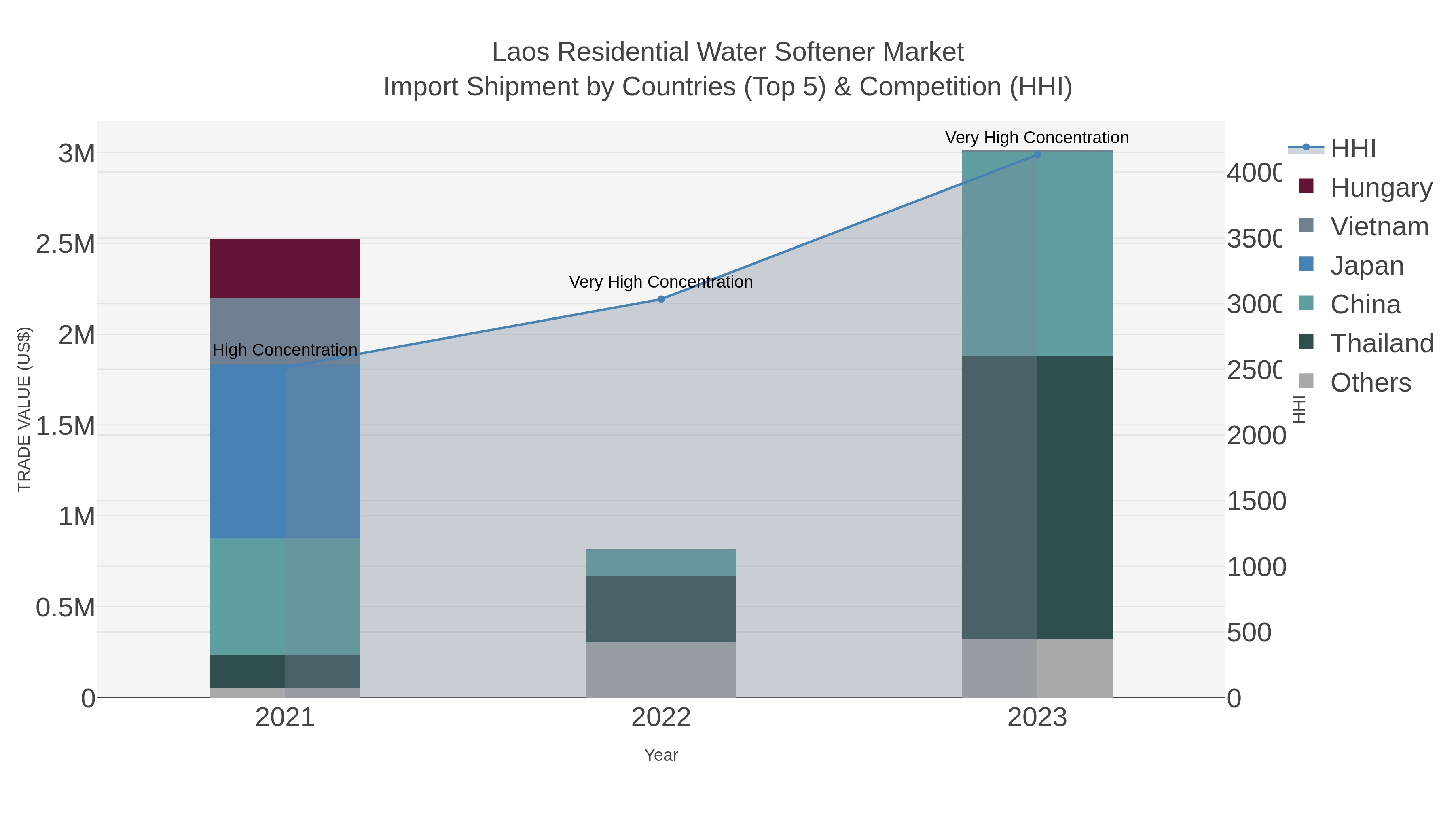Click the '2000' HHI axis tick

1257,436
